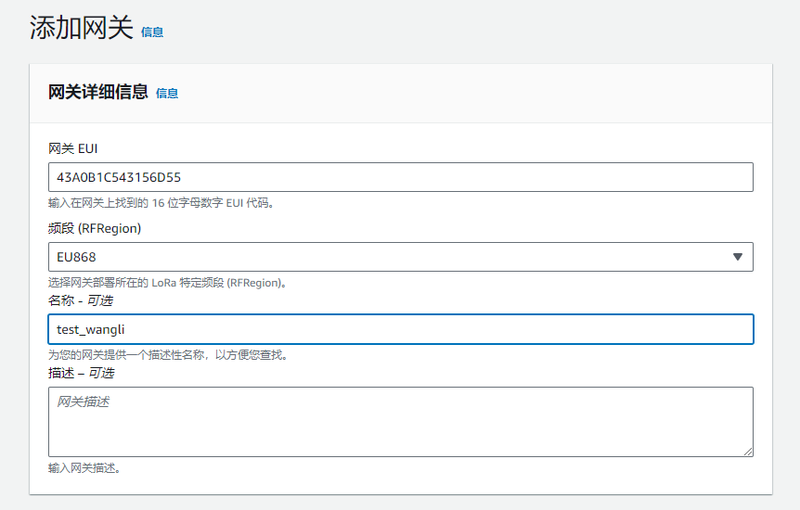Click the 信息 link beside 添加网关 title

tap(152, 32)
